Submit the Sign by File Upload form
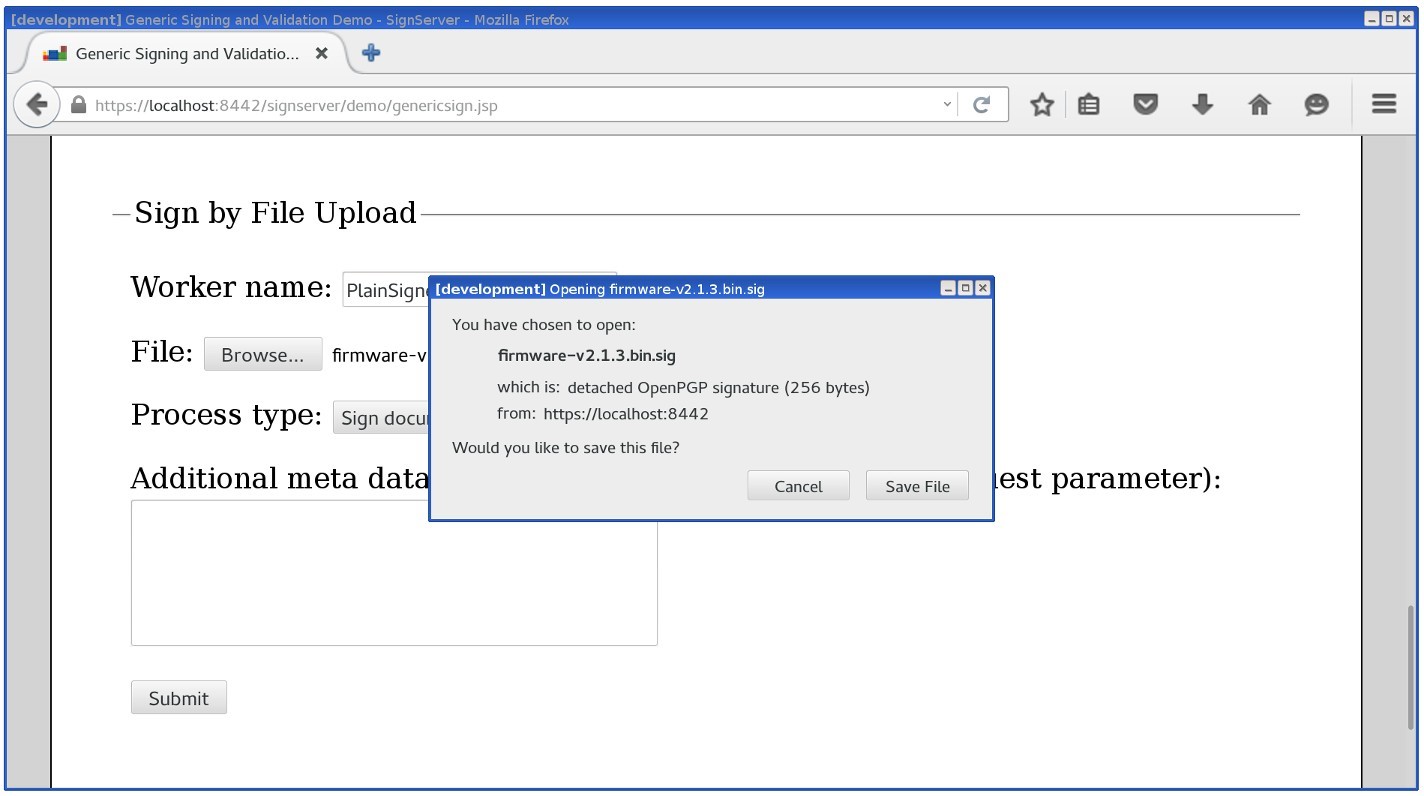The image size is (1424, 796). tap(178, 698)
